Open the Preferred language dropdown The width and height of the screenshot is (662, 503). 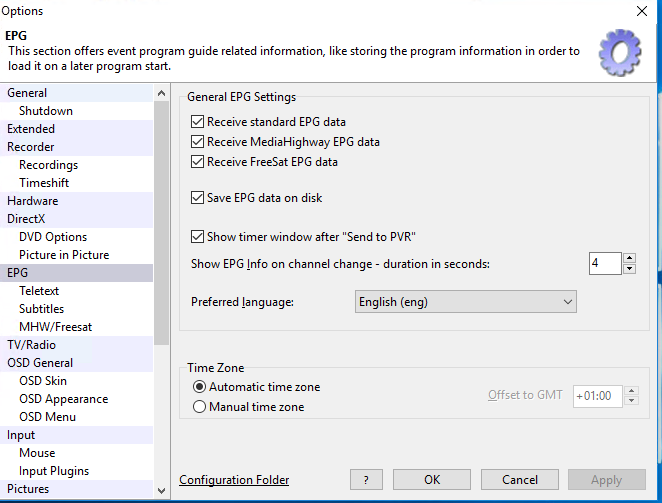tap(466, 302)
